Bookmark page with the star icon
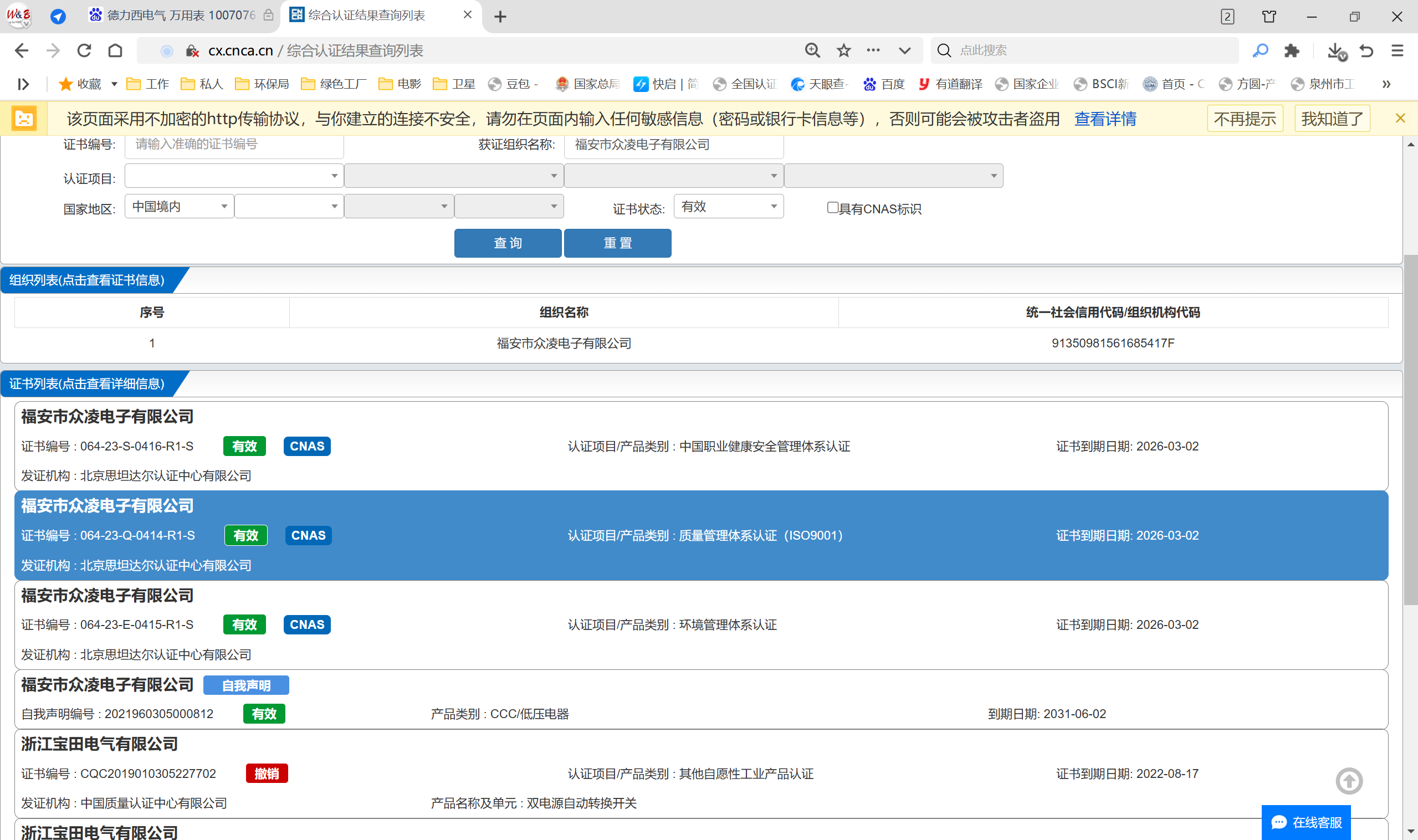This screenshot has width=1418, height=840. click(x=843, y=50)
